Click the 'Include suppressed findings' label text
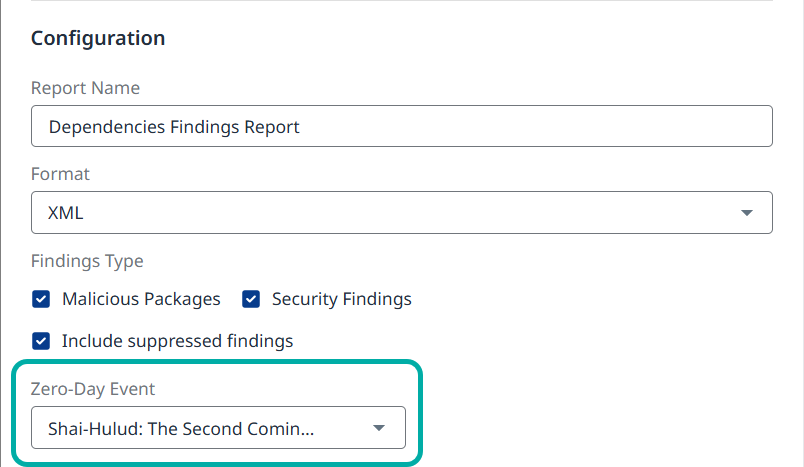 (177, 341)
